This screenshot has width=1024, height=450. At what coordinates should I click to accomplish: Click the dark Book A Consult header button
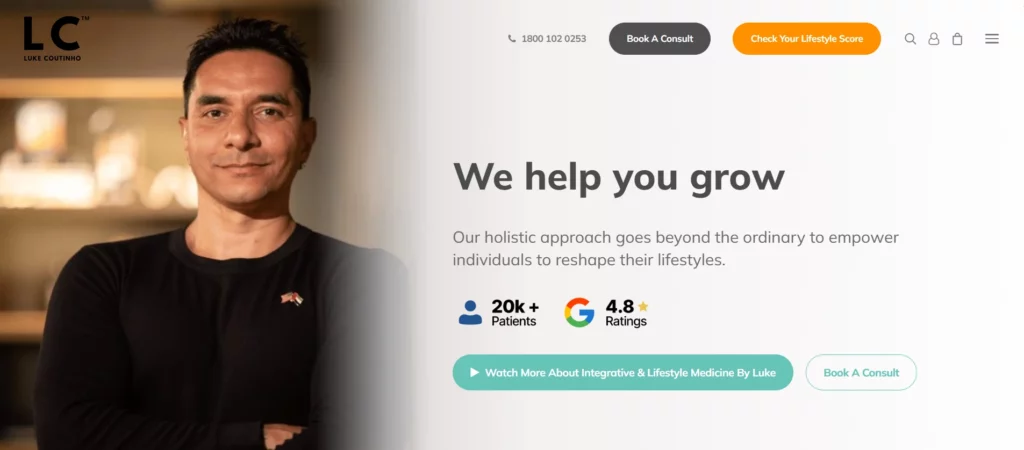pyautogui.click(x=660, y=39)
